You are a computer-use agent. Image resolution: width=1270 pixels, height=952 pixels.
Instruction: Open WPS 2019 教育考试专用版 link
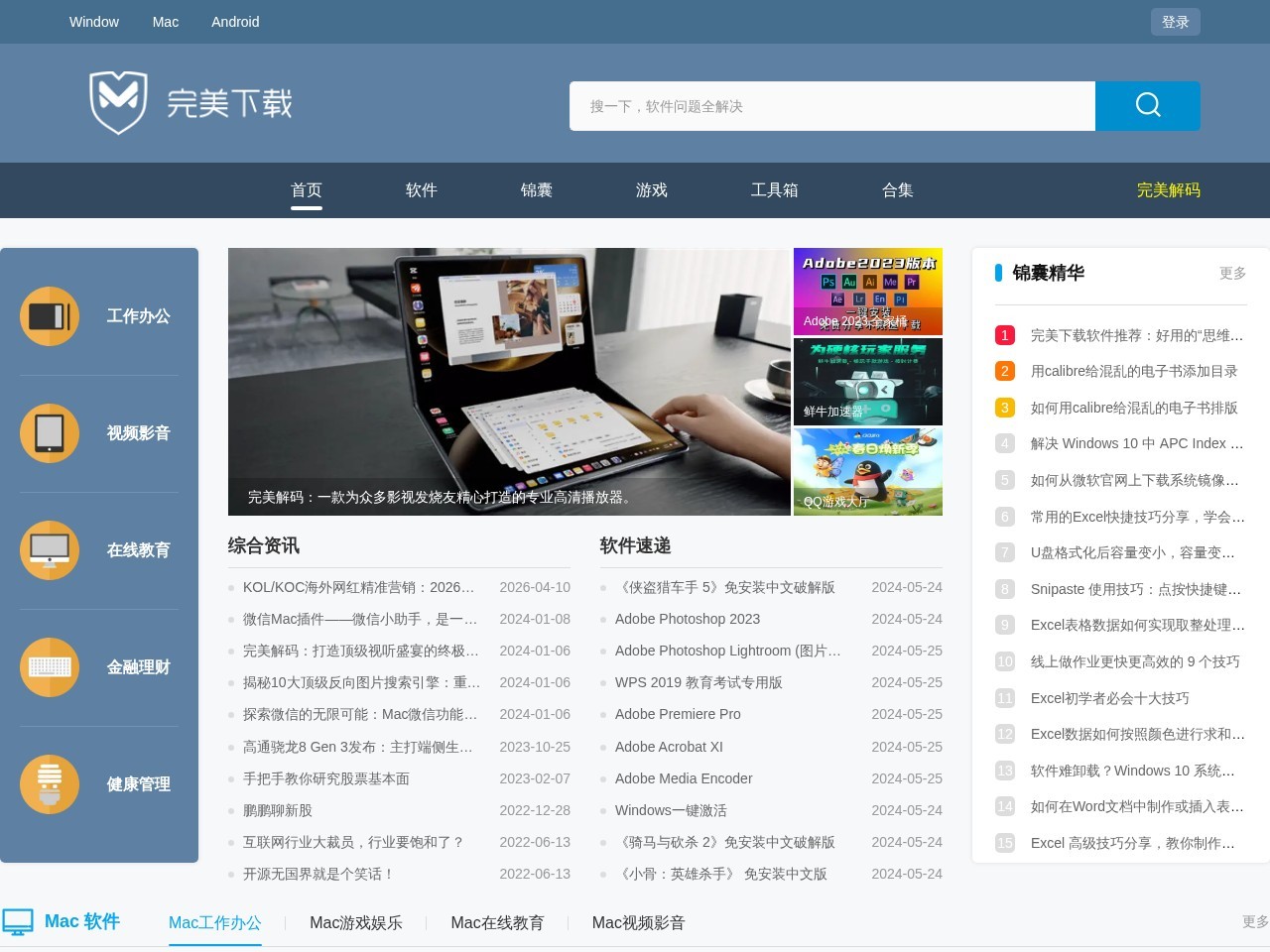[x=698, y=682]
